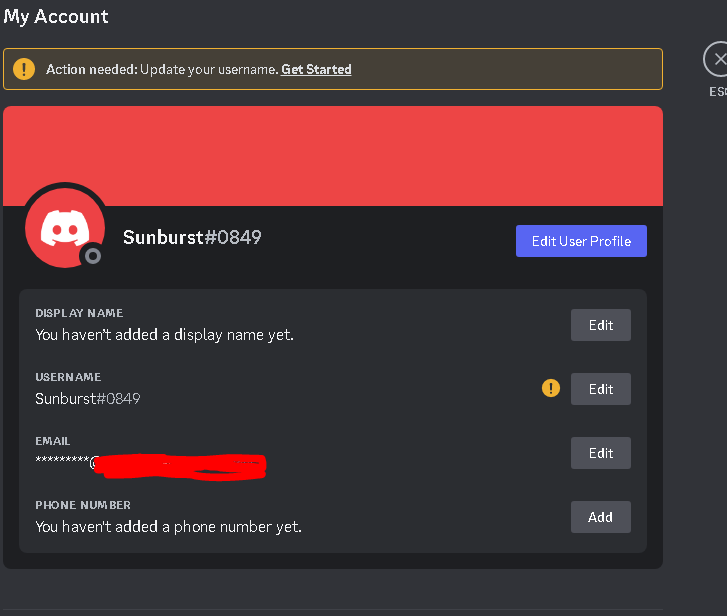Edit the username Sunburst#0849
The width and height of the screenshot is (727, 616).
(x=601, y=389)
